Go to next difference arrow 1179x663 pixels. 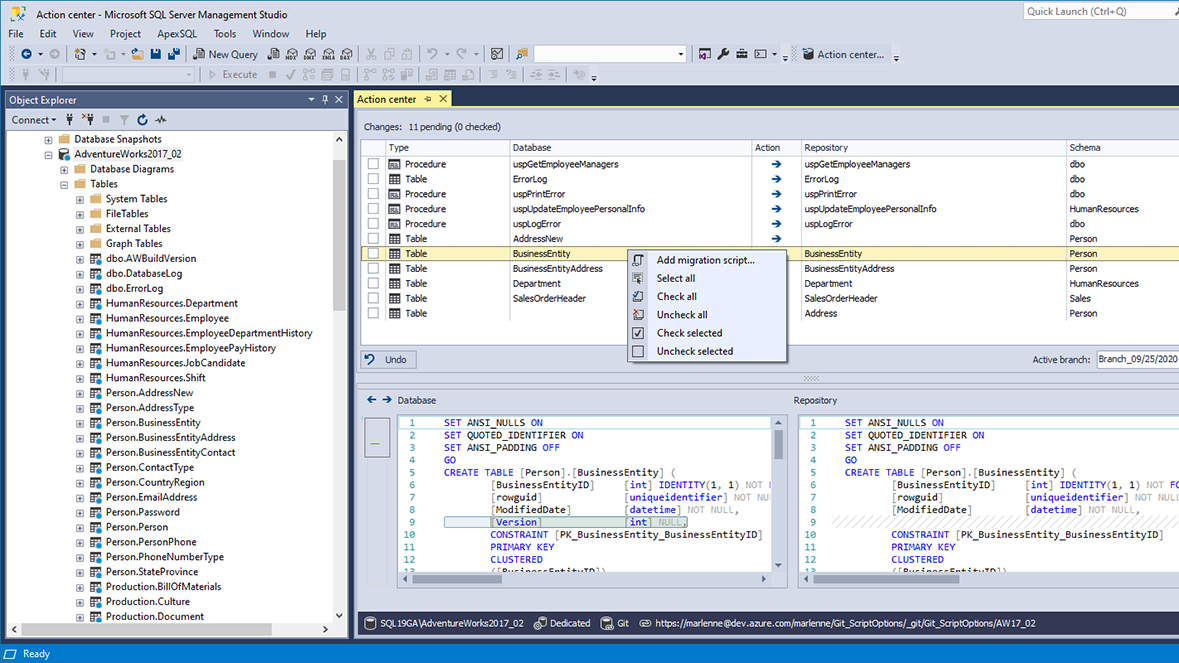click(386, 400)
